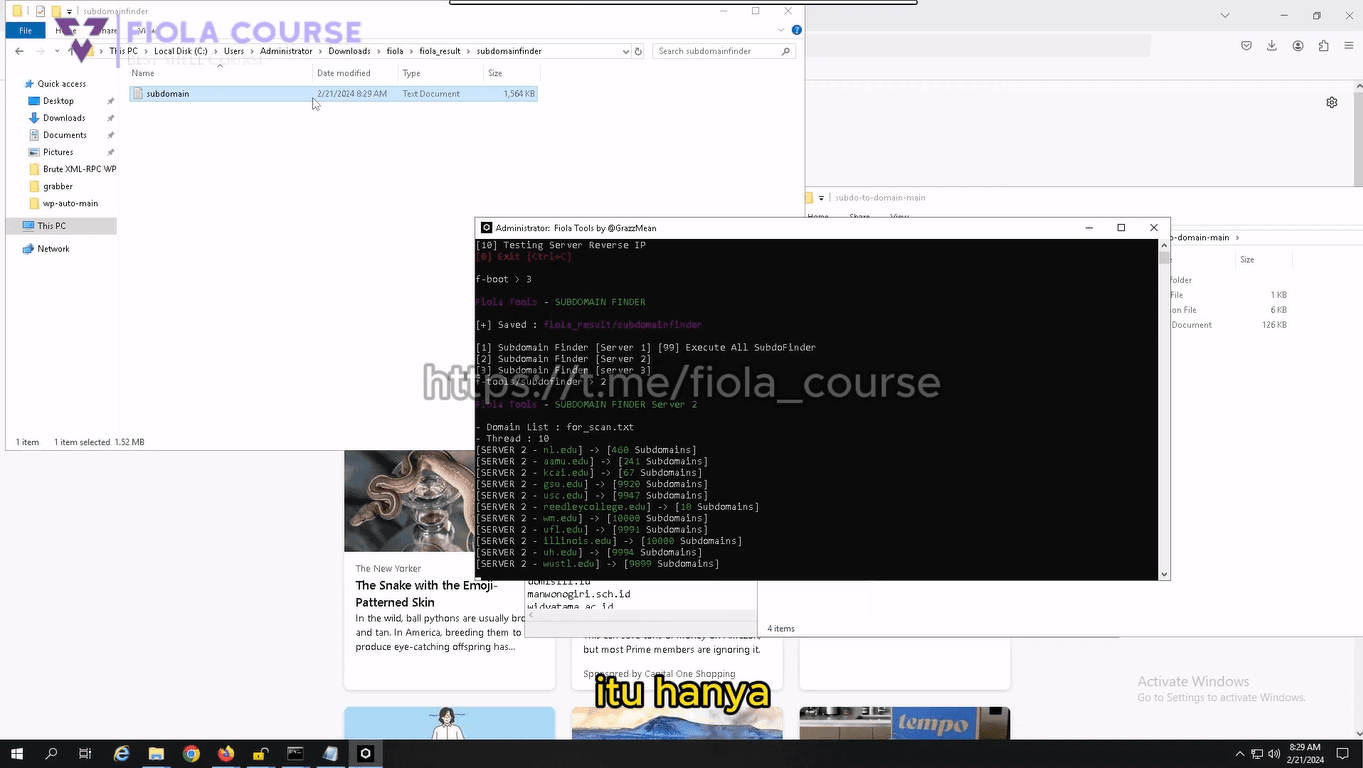
Task: Click the Explorer back arrow button
Action: coord(20,51)
